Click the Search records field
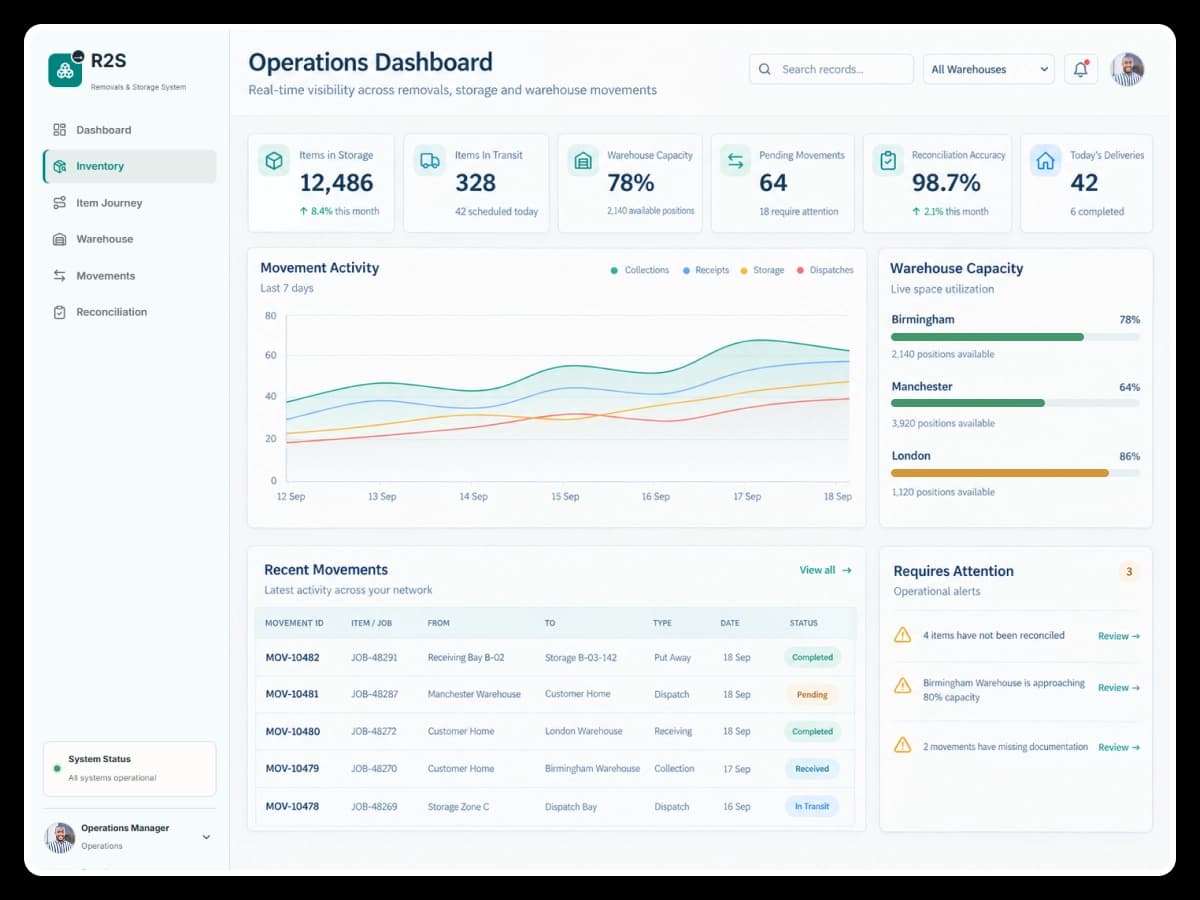The width and height of the screenshot is (1200, 900). pyautogui.click(x=831, y=69)
